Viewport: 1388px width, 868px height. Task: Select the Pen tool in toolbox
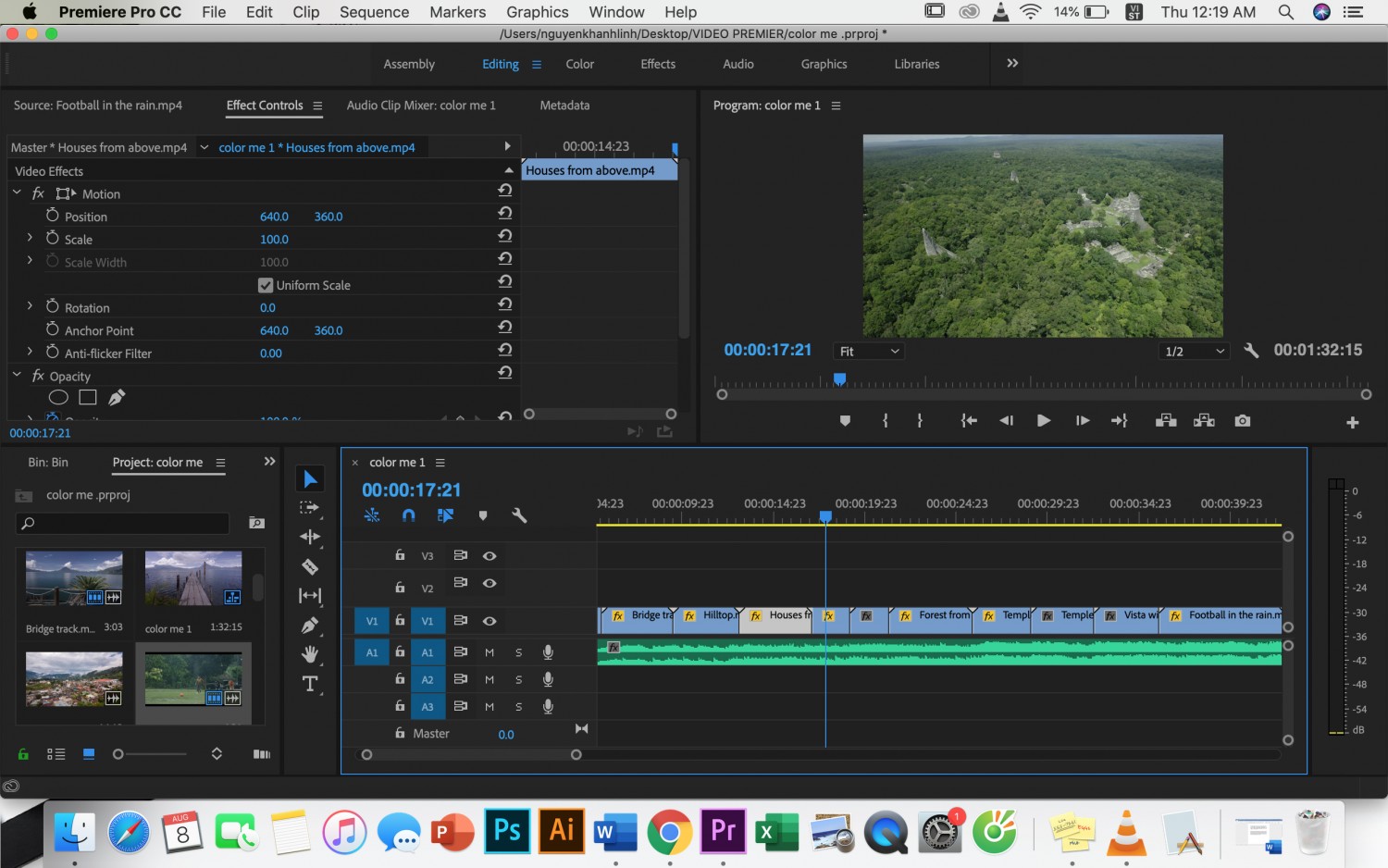[x=310, y=626]
